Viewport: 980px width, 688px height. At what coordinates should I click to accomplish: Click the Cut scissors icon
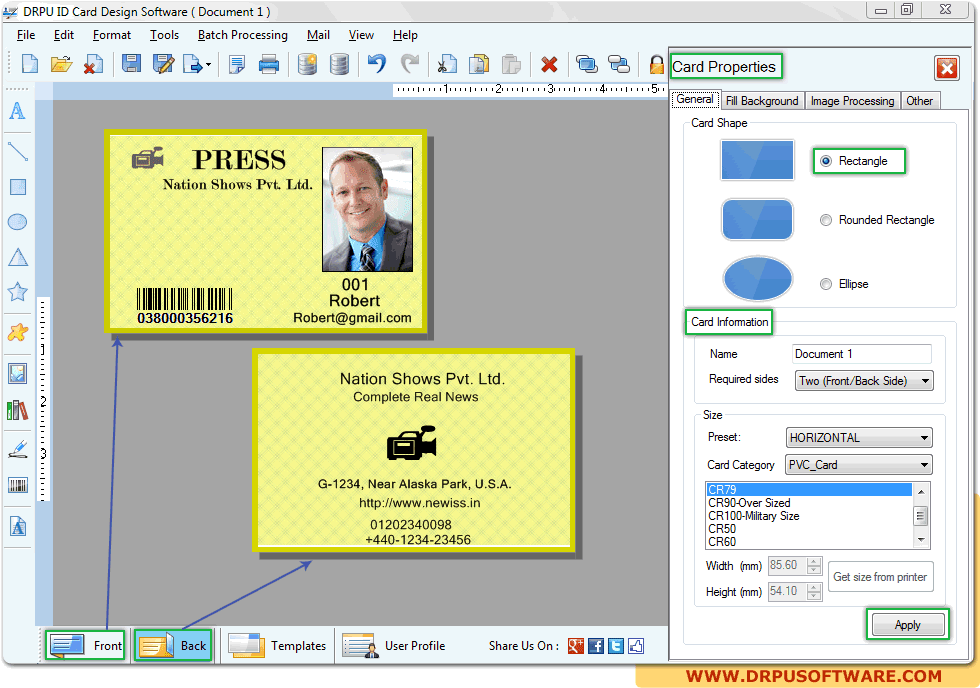(x=447, y=64)
